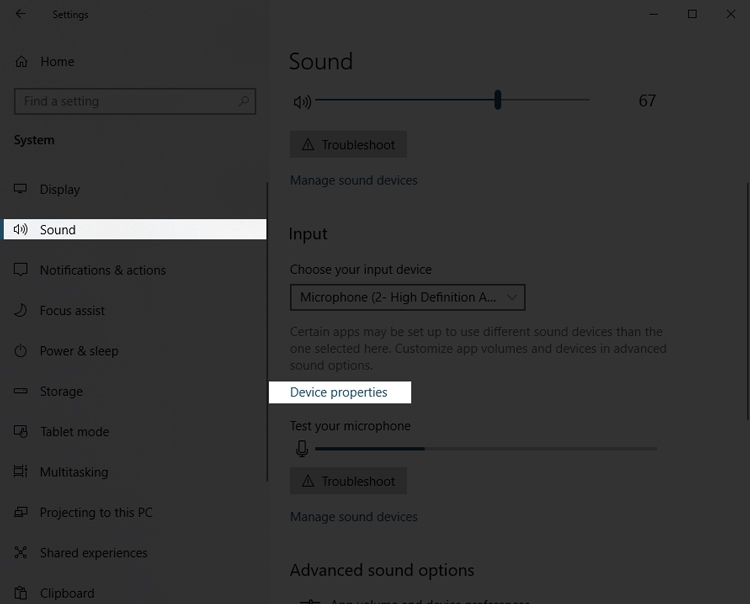750x604 pixels.
Task: Open the Home icon in the sidebar
Action: coord(21,62)
